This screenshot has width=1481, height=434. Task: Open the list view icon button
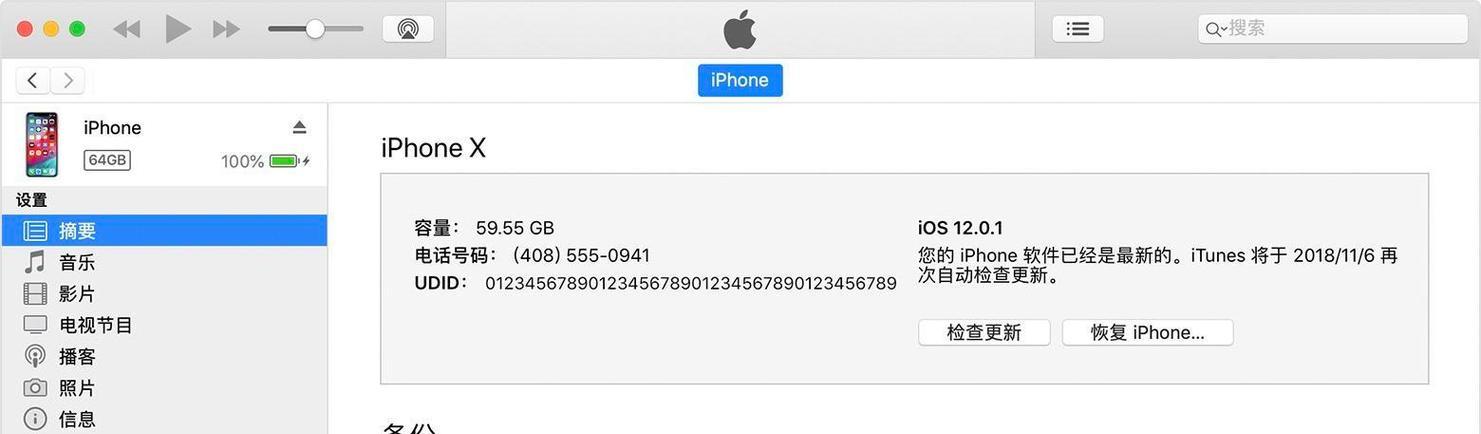(x=1078, y=29)
